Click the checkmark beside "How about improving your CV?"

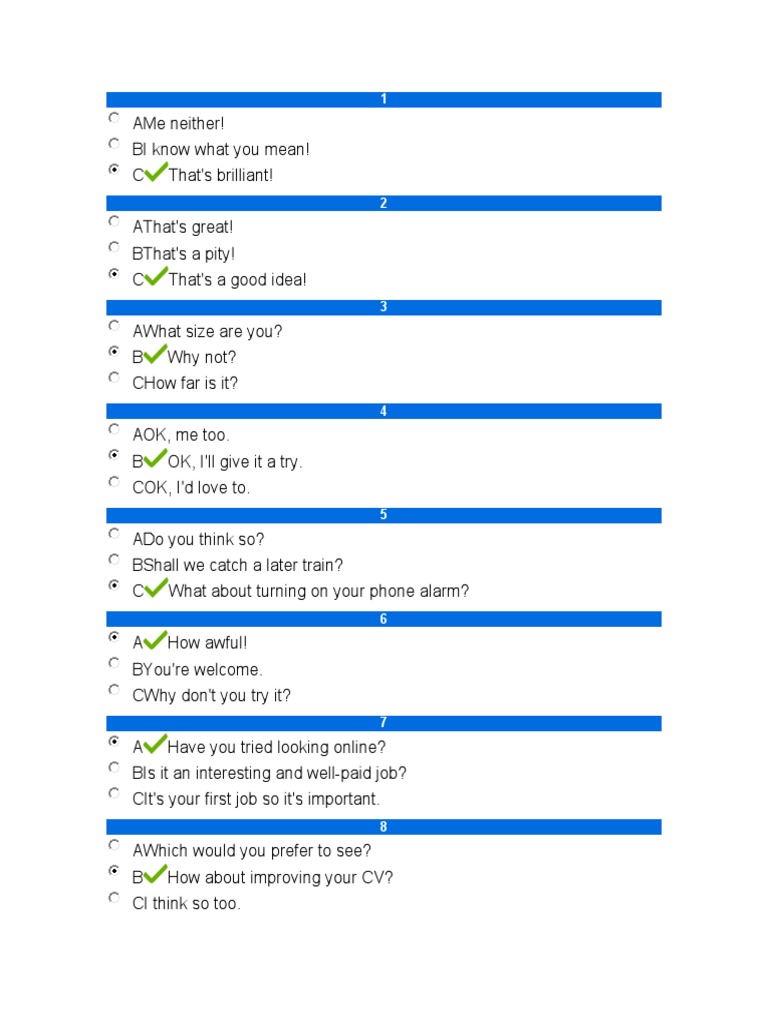point(156,875)
